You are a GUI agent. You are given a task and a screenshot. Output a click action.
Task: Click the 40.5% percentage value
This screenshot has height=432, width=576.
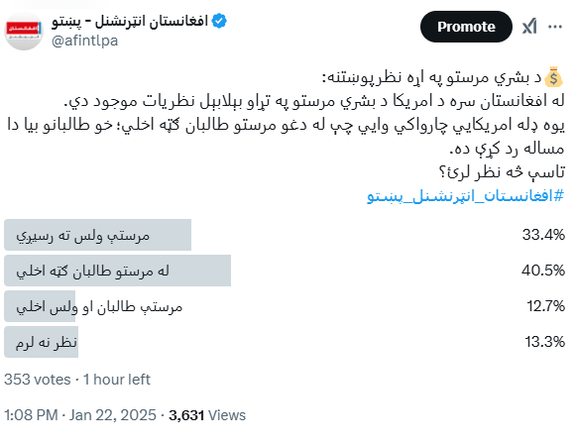(543, 270)
